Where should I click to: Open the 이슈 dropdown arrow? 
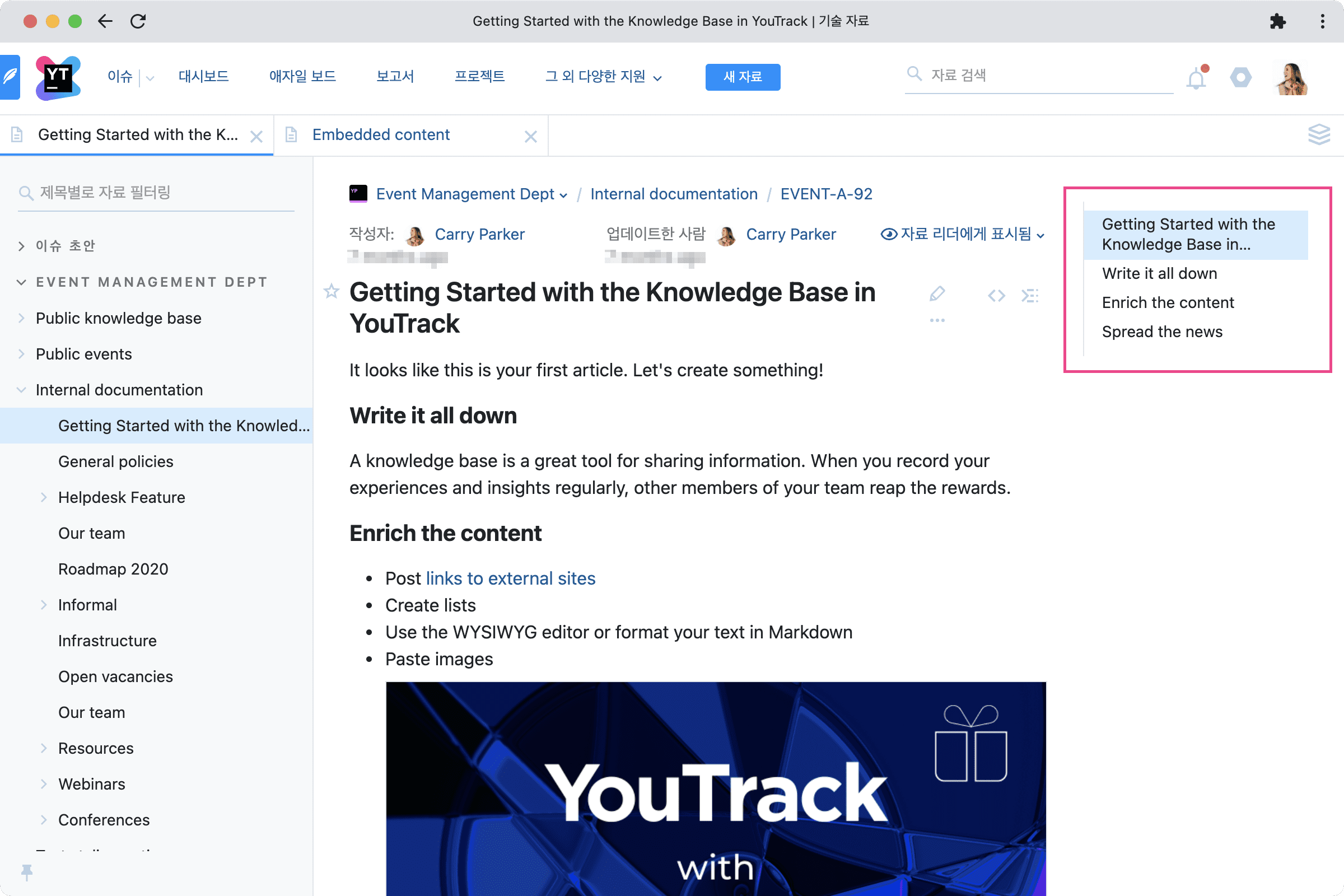[x=150, y=78]
